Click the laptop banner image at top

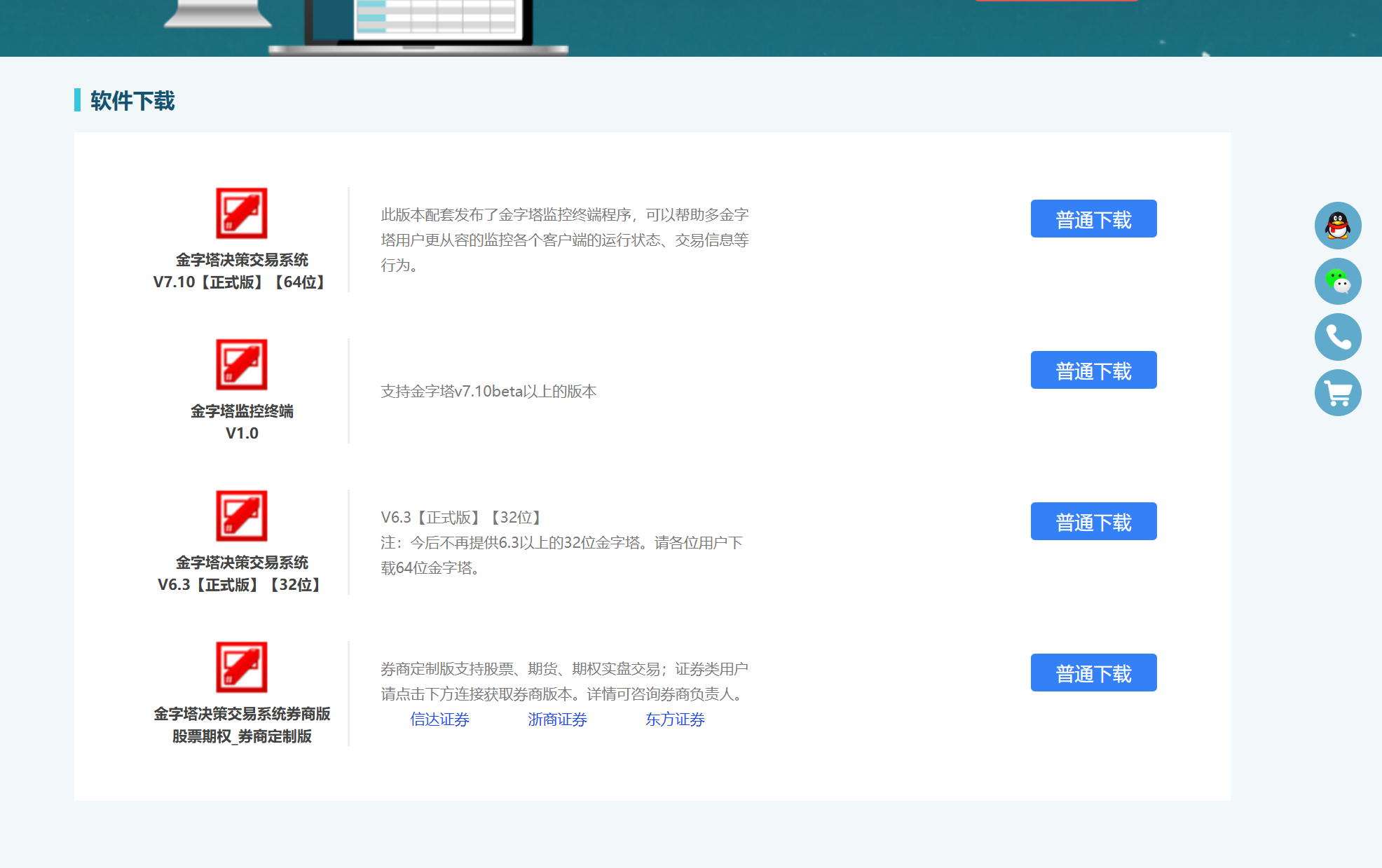(418, 27)
